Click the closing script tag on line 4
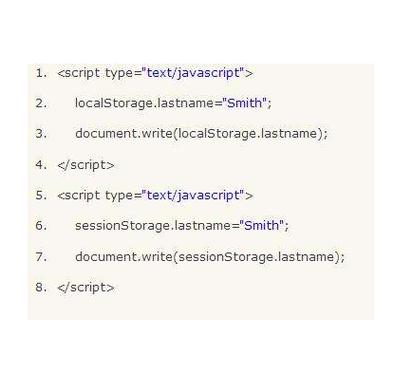Screen dimensions: 393x392 coord(86,165)
